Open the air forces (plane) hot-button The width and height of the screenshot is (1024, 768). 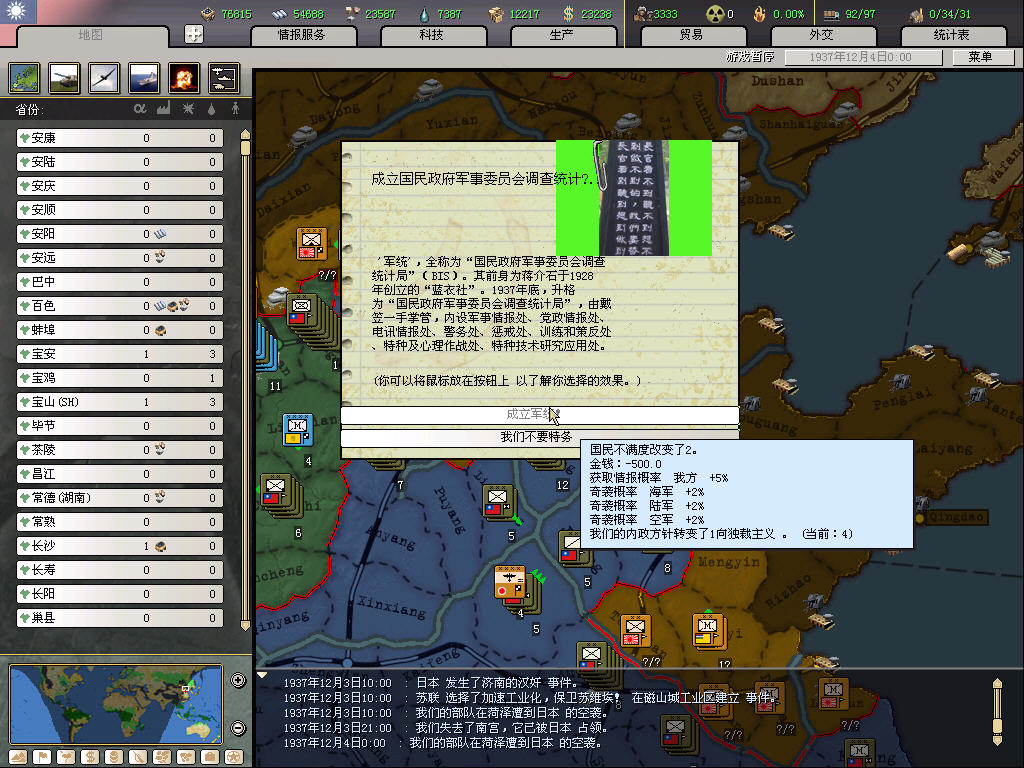coord(104,78)
